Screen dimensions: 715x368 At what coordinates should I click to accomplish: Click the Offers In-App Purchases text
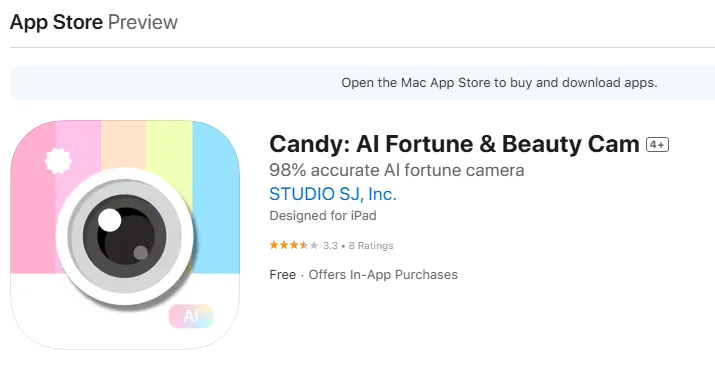pos(383,275)
